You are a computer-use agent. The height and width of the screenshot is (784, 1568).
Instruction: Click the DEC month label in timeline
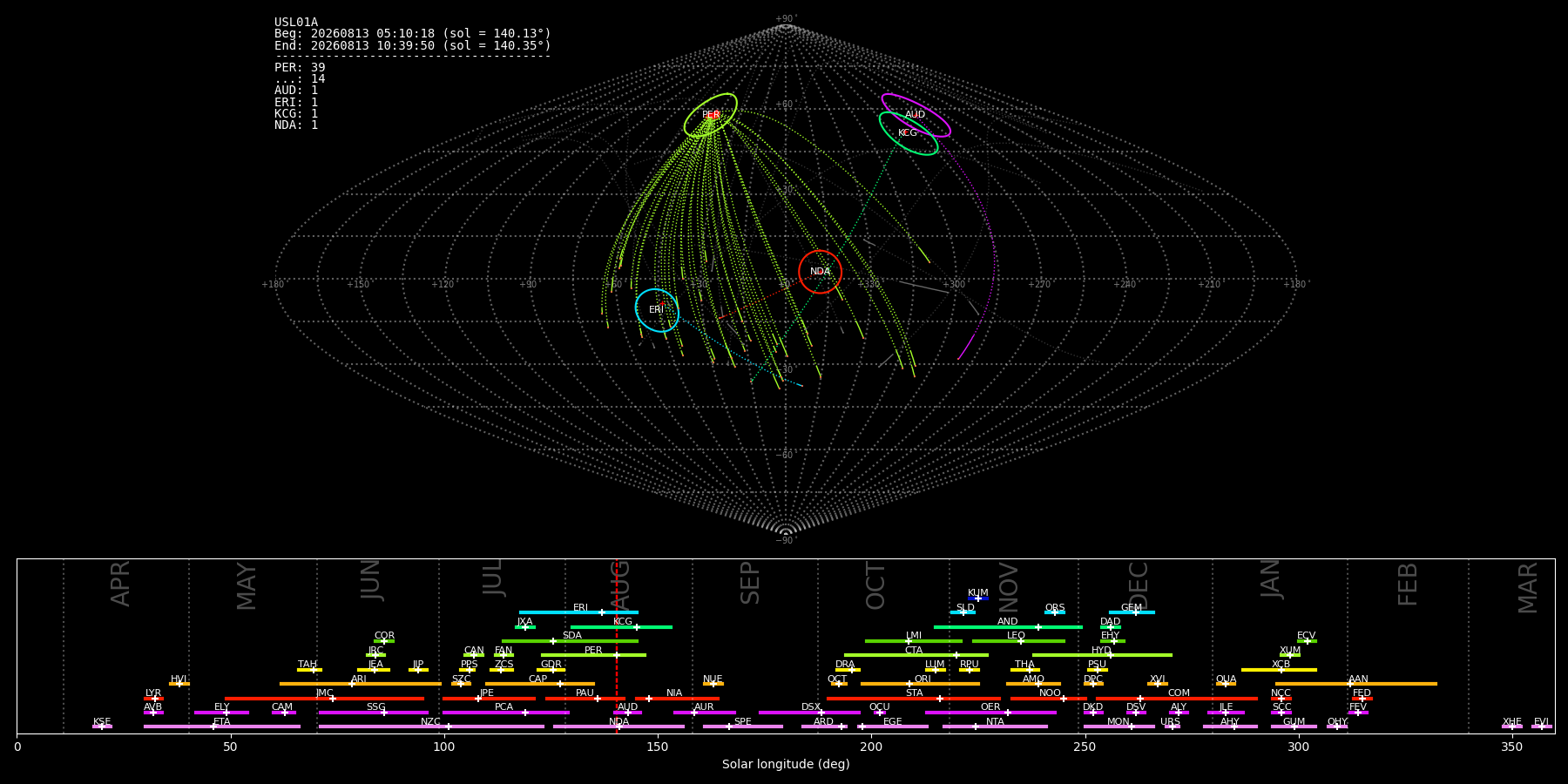[1139, 585]
